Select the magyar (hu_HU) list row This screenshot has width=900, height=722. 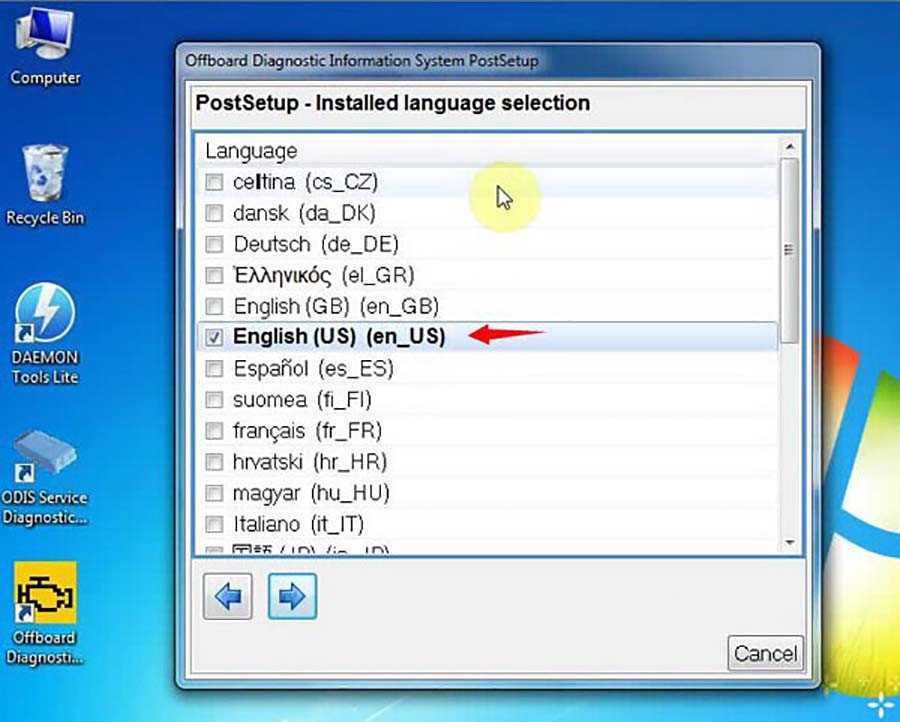click(x=311, y=493)
